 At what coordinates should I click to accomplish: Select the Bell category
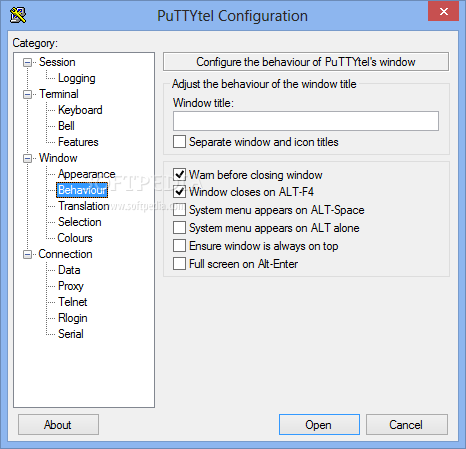point(66,126)
